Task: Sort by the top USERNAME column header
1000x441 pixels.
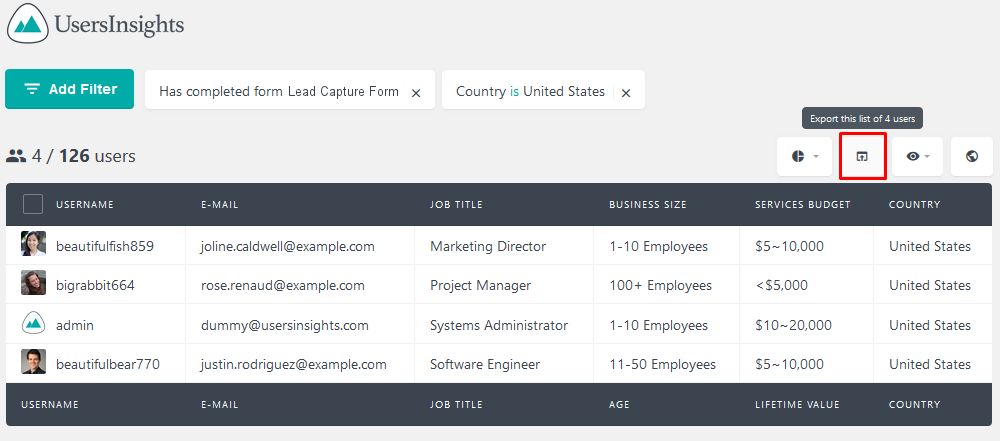Action: (x=85, y=205)
